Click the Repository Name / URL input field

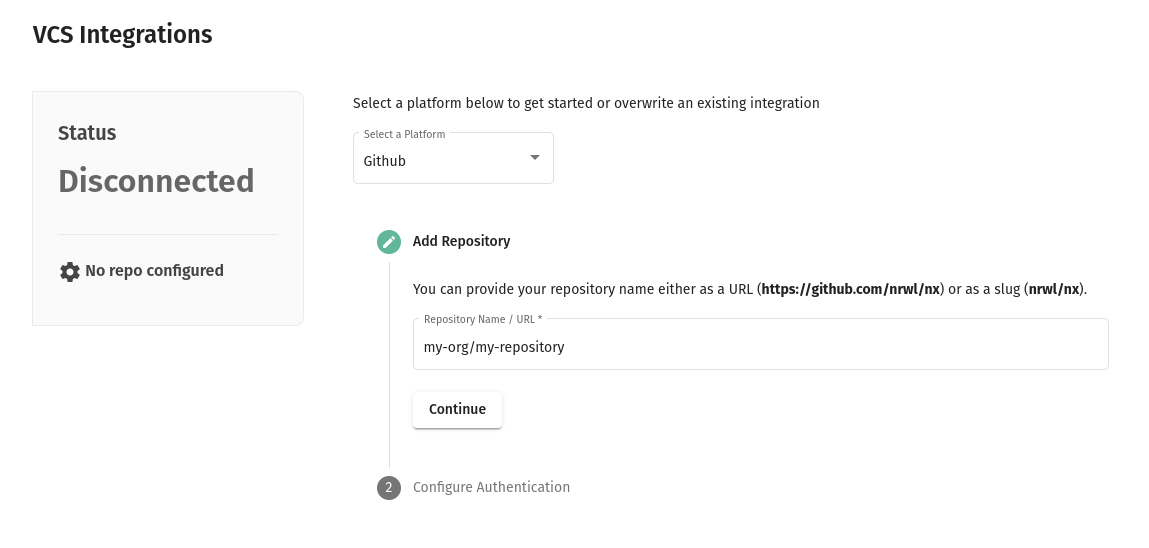(760, 347)
